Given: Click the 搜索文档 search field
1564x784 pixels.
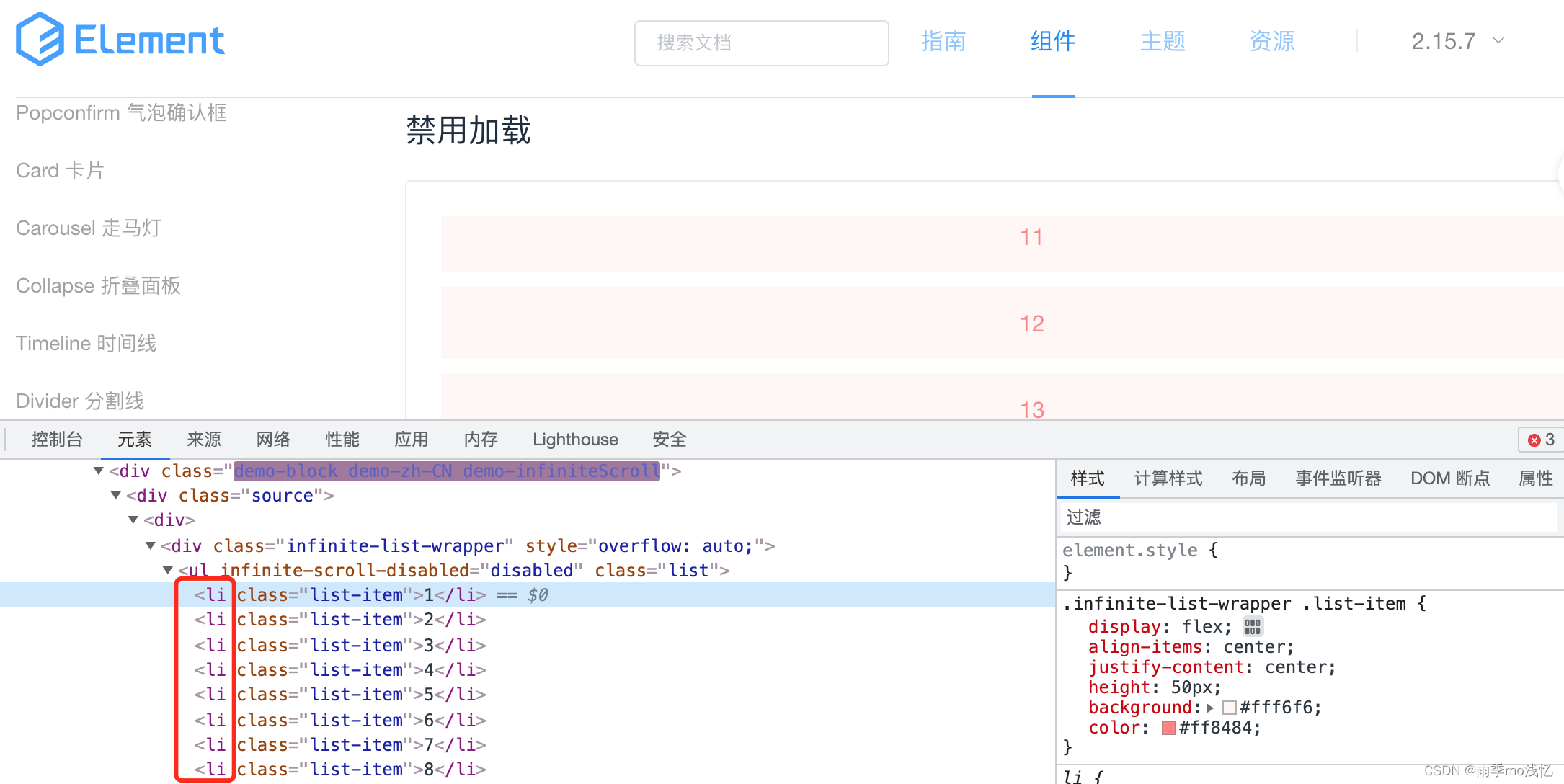Looking at the screenshot, I should [x=761, y=43].
